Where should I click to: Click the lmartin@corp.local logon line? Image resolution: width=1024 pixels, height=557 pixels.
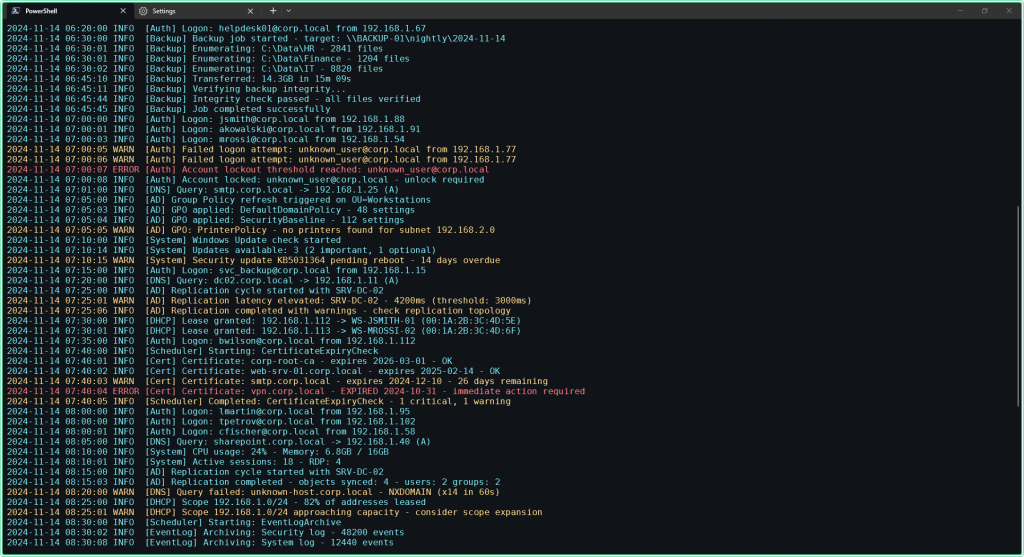[208, 412]
